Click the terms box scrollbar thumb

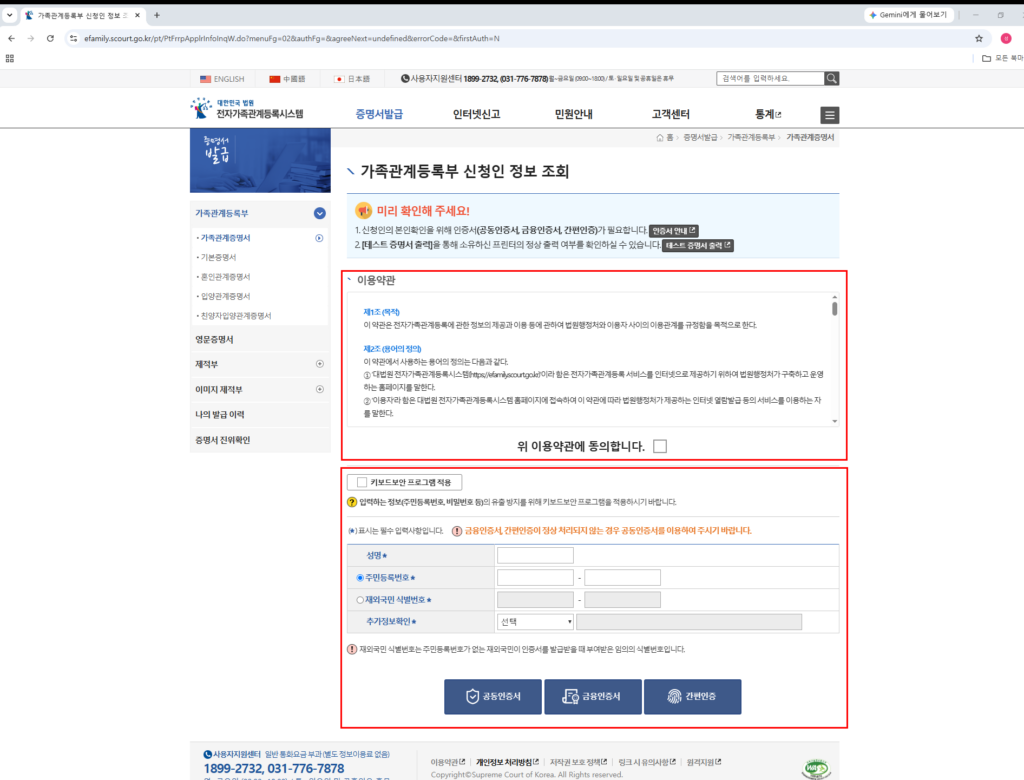(x=835, y=308)
